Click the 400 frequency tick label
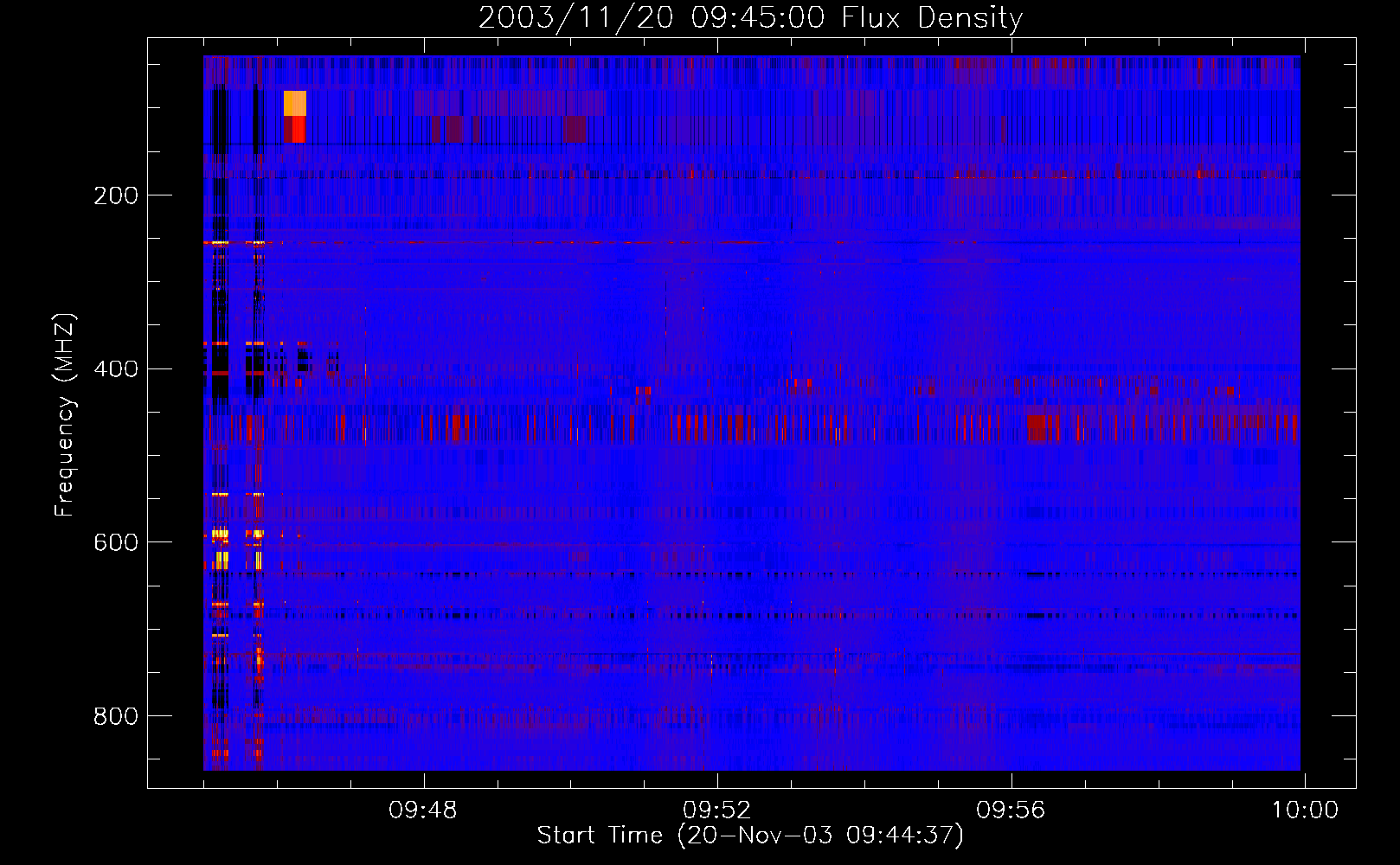 tap(116, 369)
